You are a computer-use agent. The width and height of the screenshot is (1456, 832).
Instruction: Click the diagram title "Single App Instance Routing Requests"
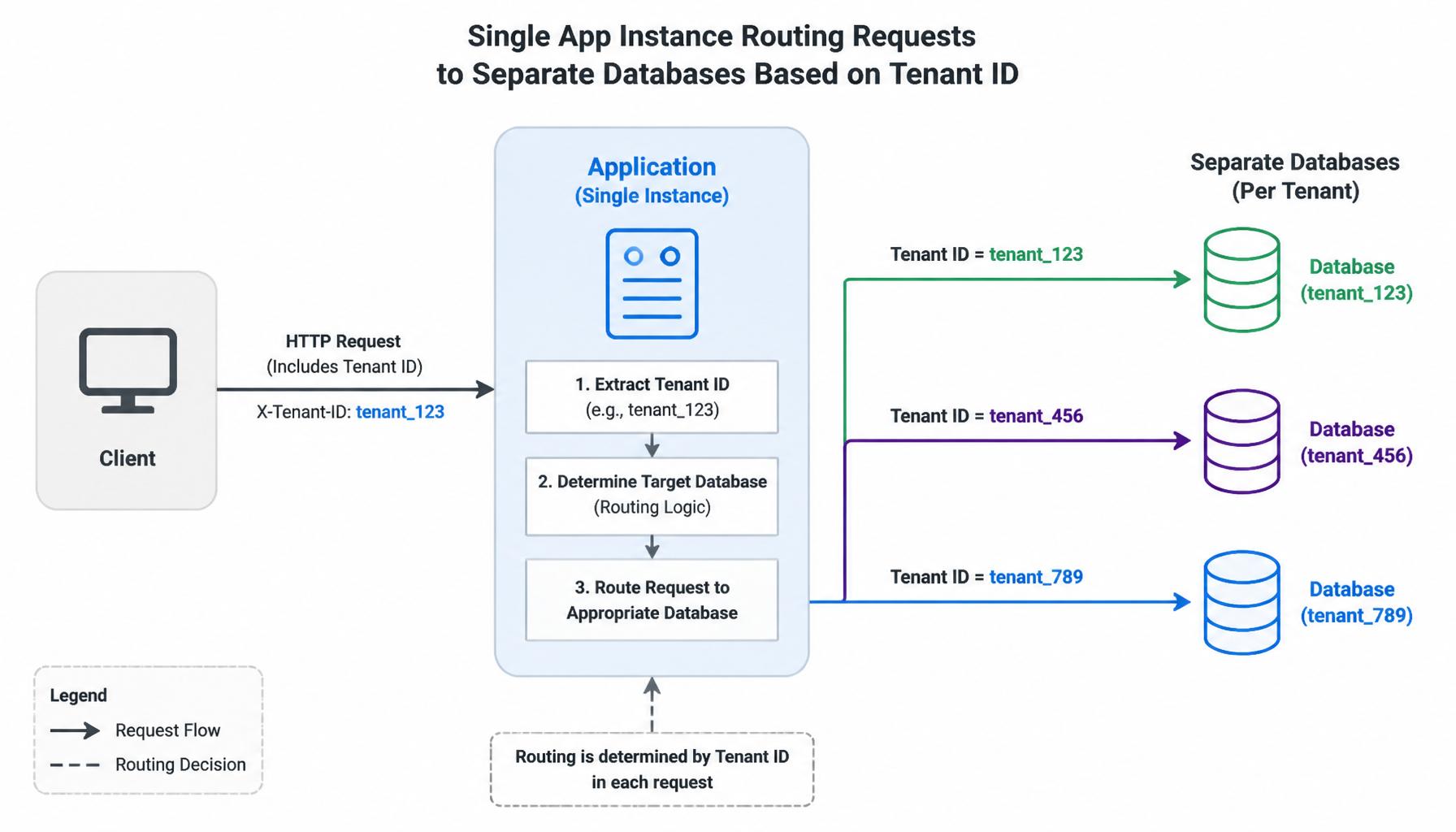[721, 37]
